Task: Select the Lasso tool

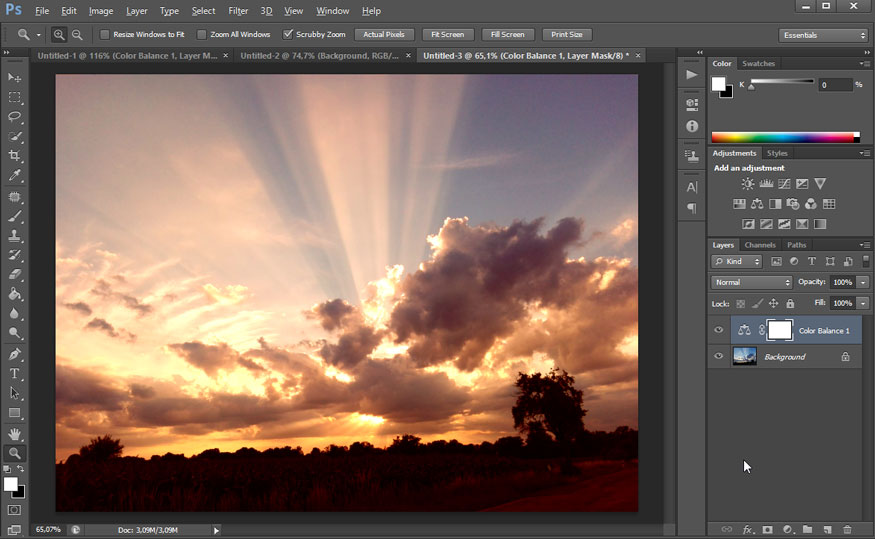Action: [14, 116]
